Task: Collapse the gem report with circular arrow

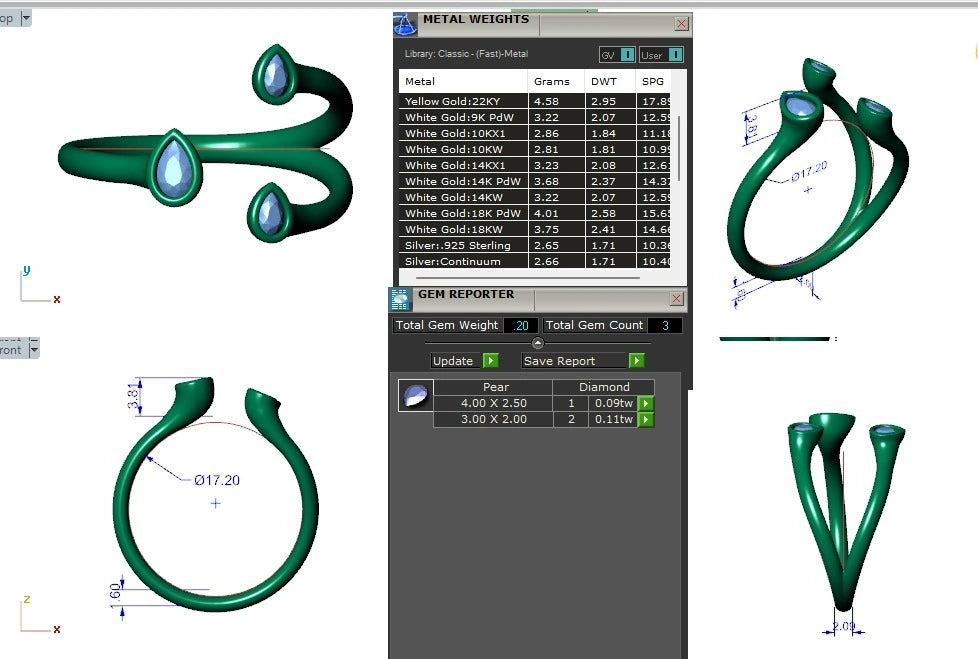Action: pos(538,343)
